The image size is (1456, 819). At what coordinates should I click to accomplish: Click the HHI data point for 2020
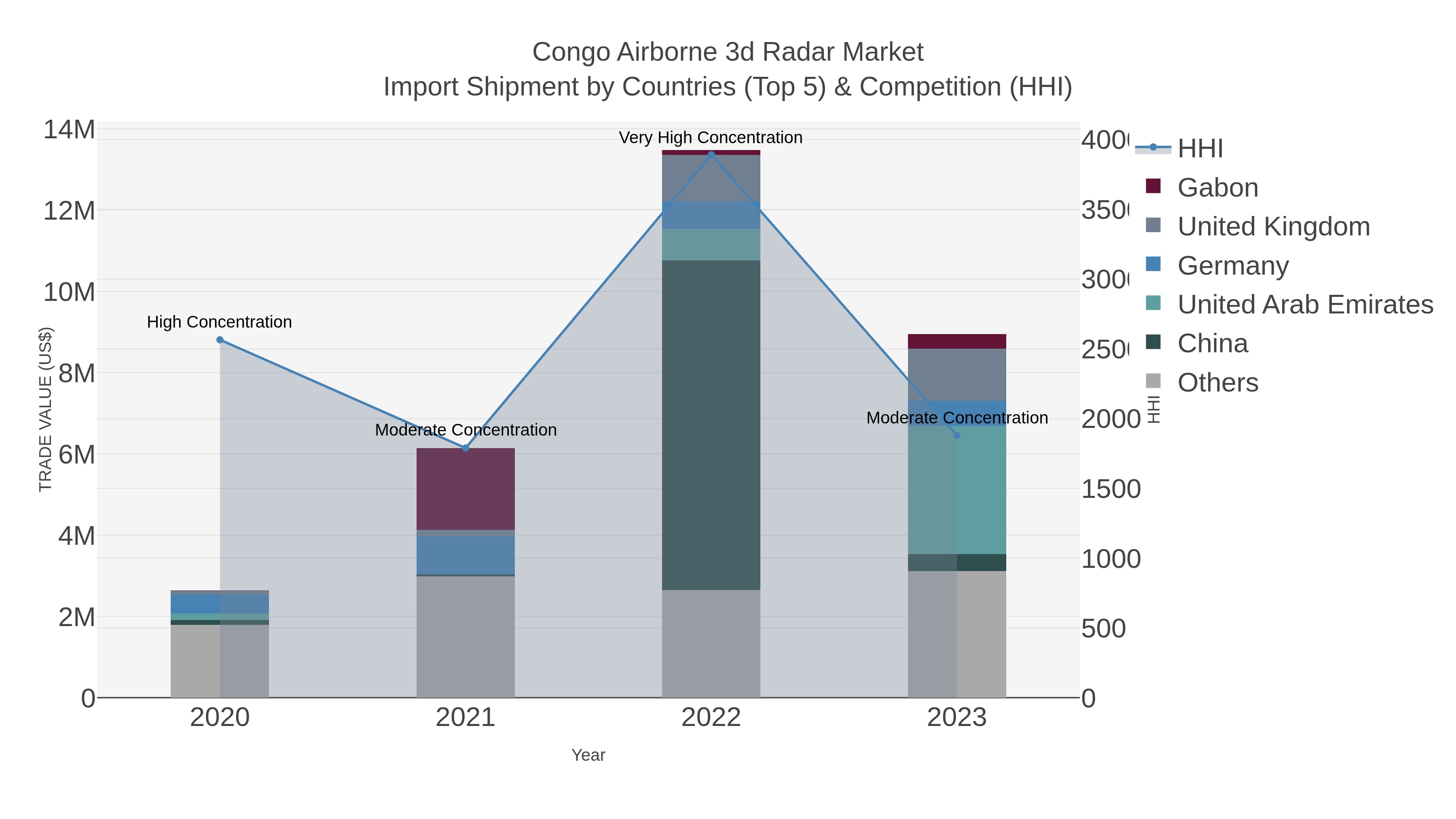pos(220,340)
